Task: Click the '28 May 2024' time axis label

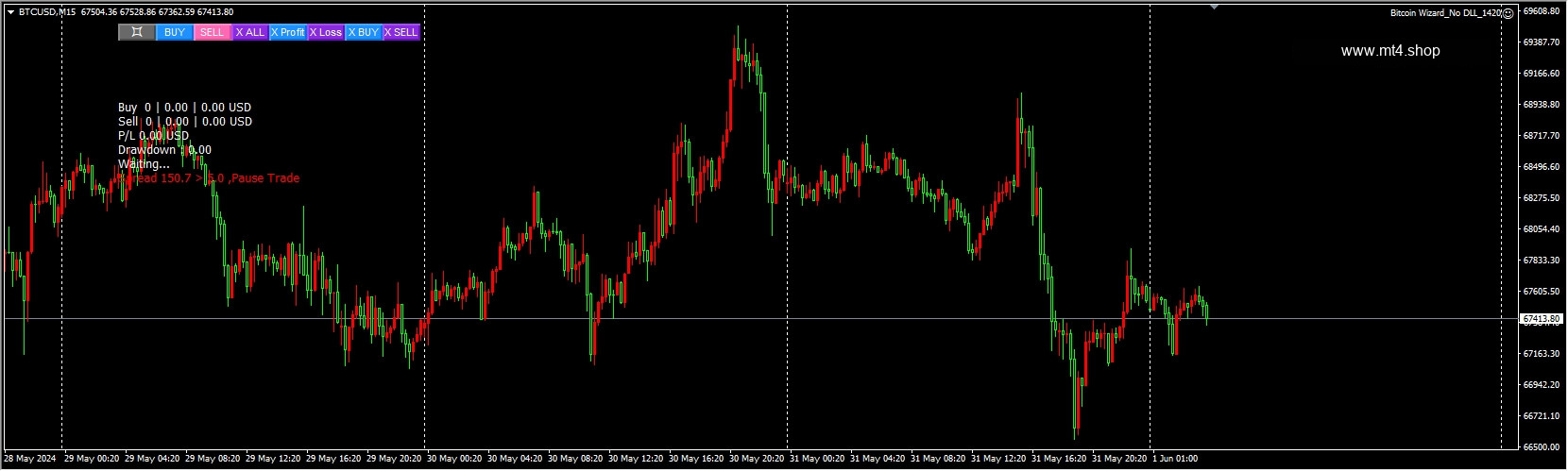Action: (x=30, y=459)
